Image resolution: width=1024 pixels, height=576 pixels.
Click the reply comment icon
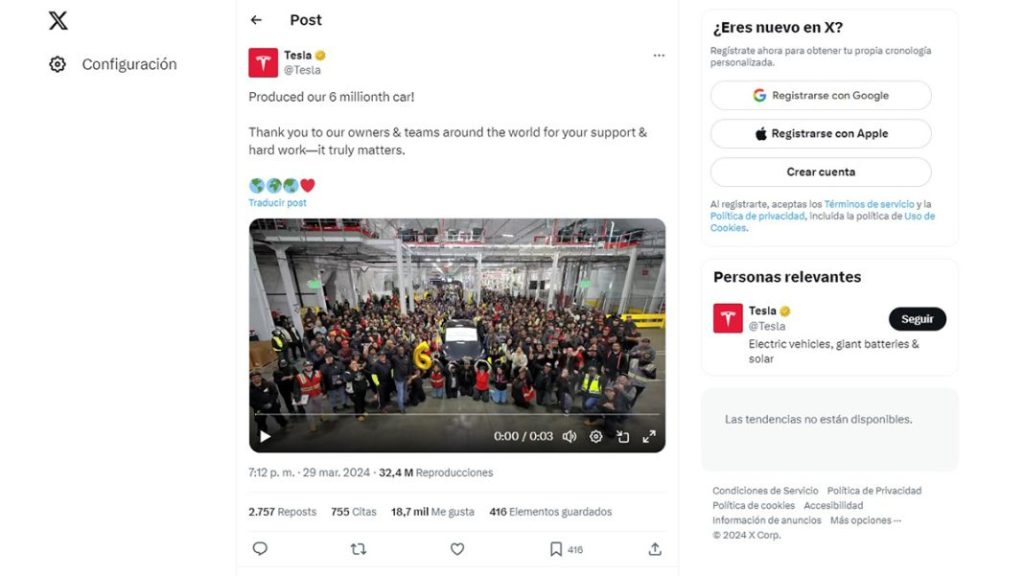tap(260, 549)
